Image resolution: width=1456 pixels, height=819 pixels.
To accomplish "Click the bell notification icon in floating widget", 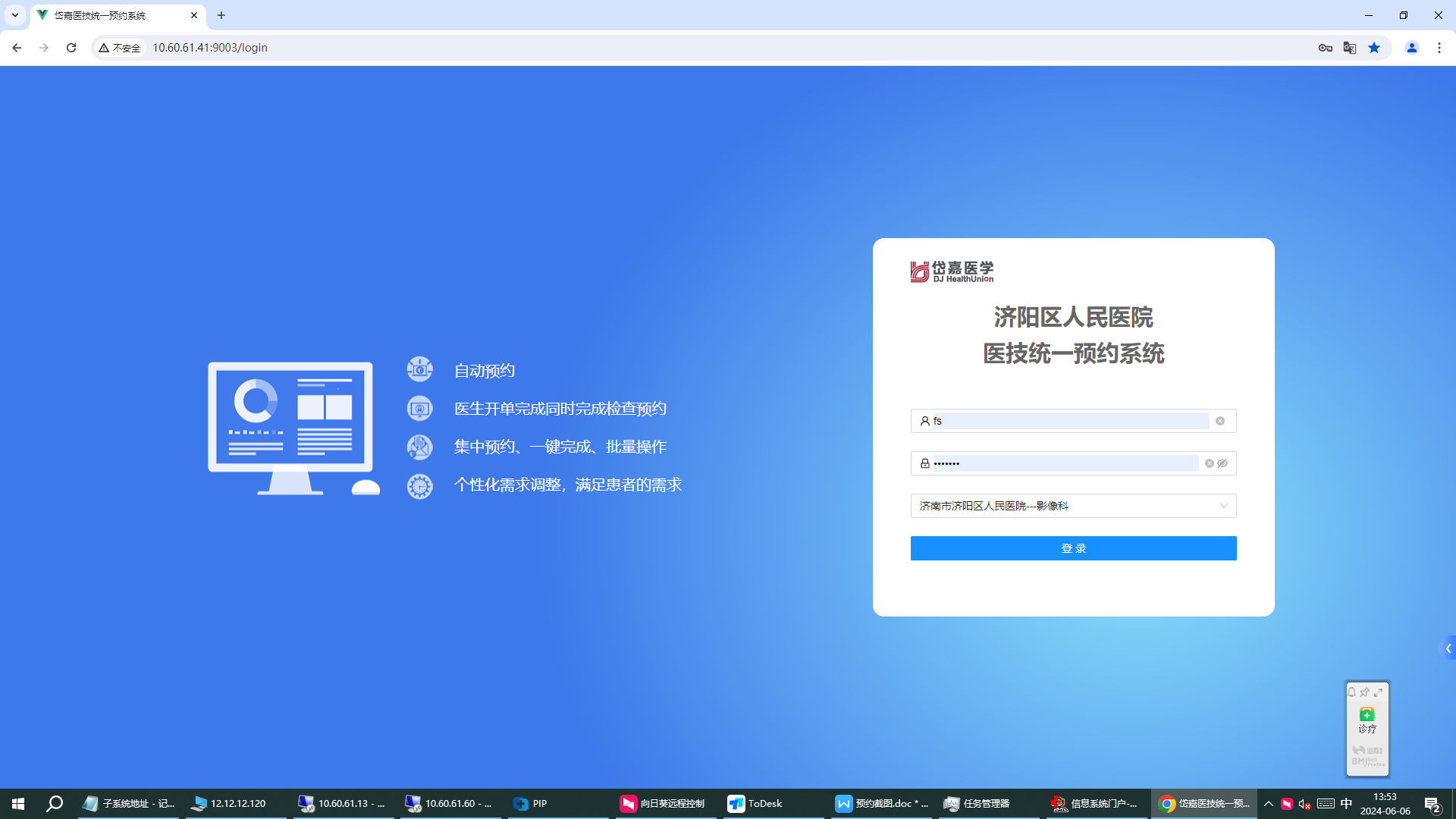I will (1351, 692).
